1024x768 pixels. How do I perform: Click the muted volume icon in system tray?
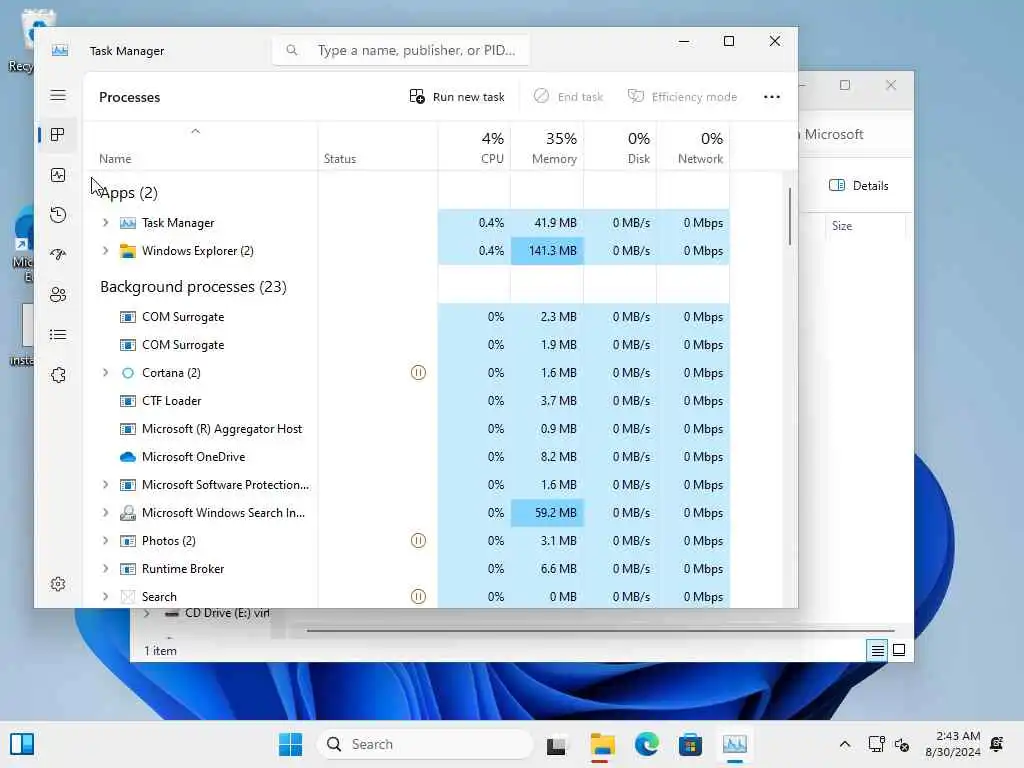coord(902,744)
